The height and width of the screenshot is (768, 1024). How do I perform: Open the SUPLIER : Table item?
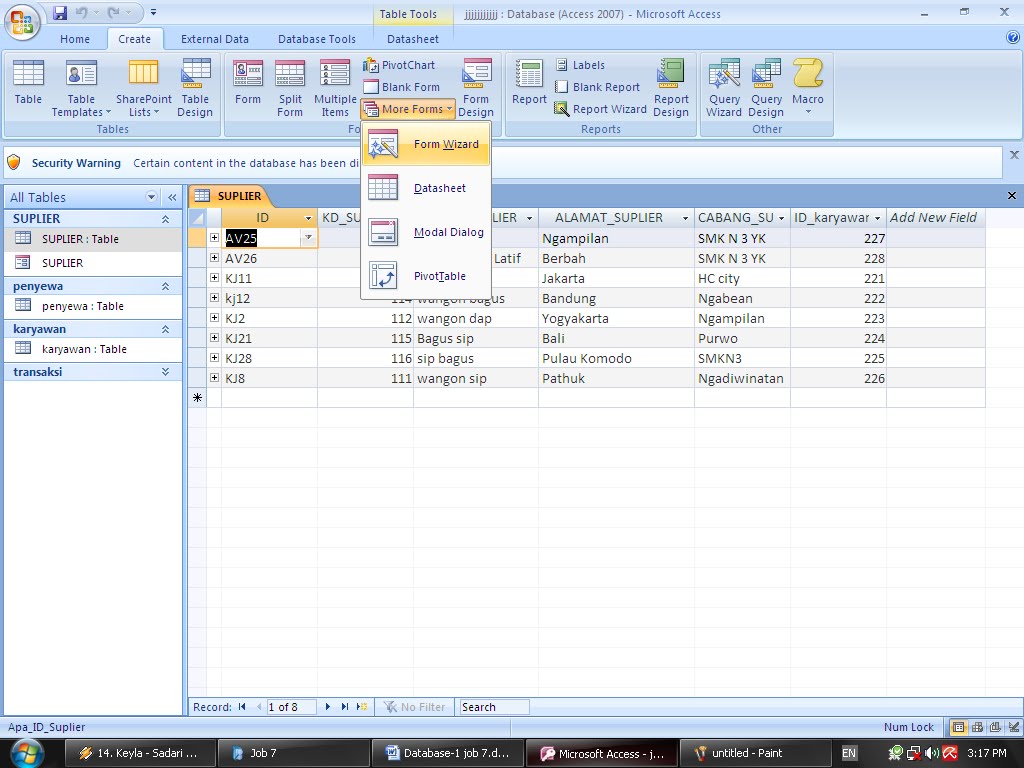pos(93,239)
